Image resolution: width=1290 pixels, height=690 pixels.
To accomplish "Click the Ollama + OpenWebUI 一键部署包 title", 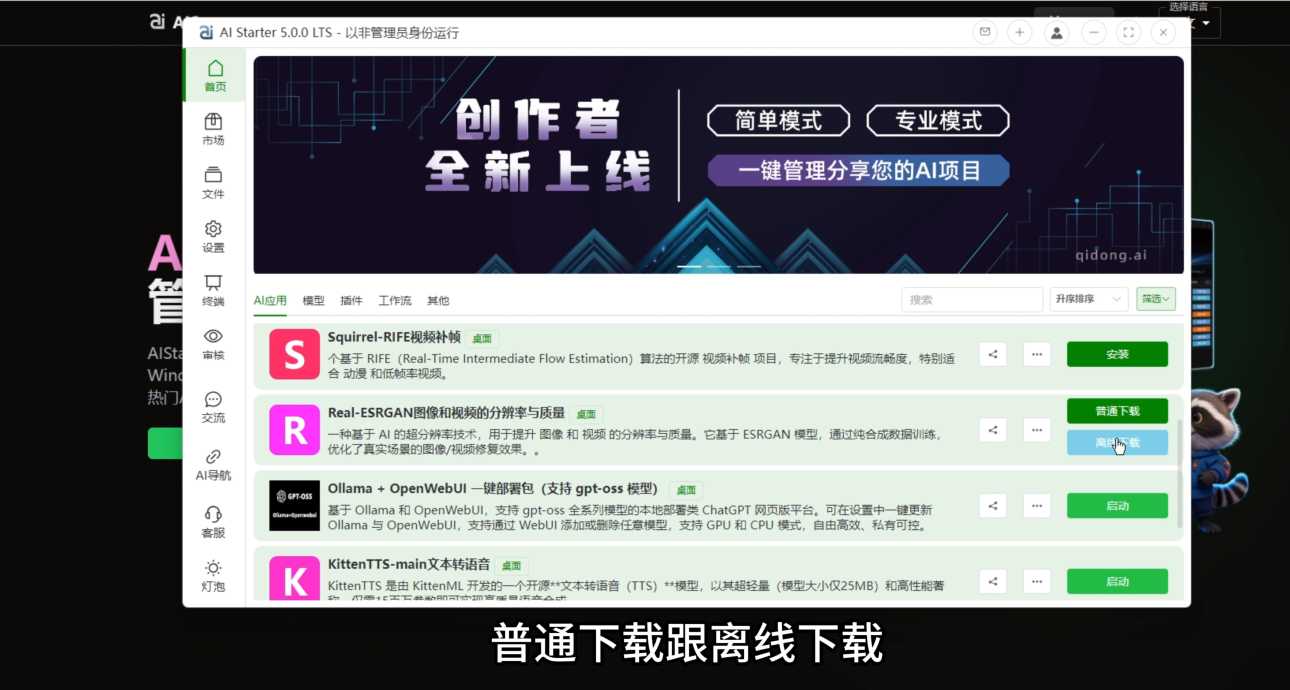I will click(x=493, y=489).
